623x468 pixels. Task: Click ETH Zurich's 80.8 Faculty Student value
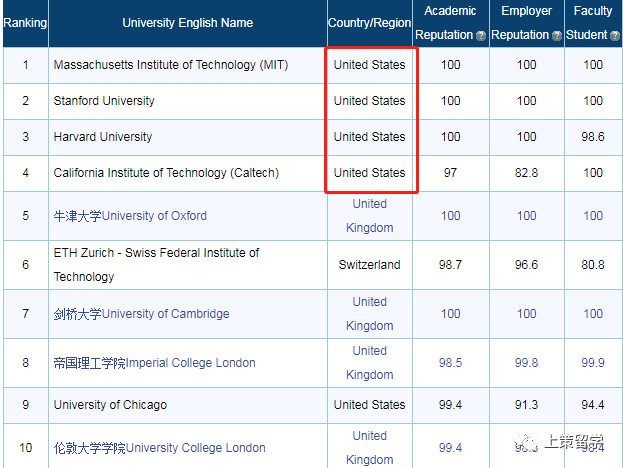(x=593, y=265)
